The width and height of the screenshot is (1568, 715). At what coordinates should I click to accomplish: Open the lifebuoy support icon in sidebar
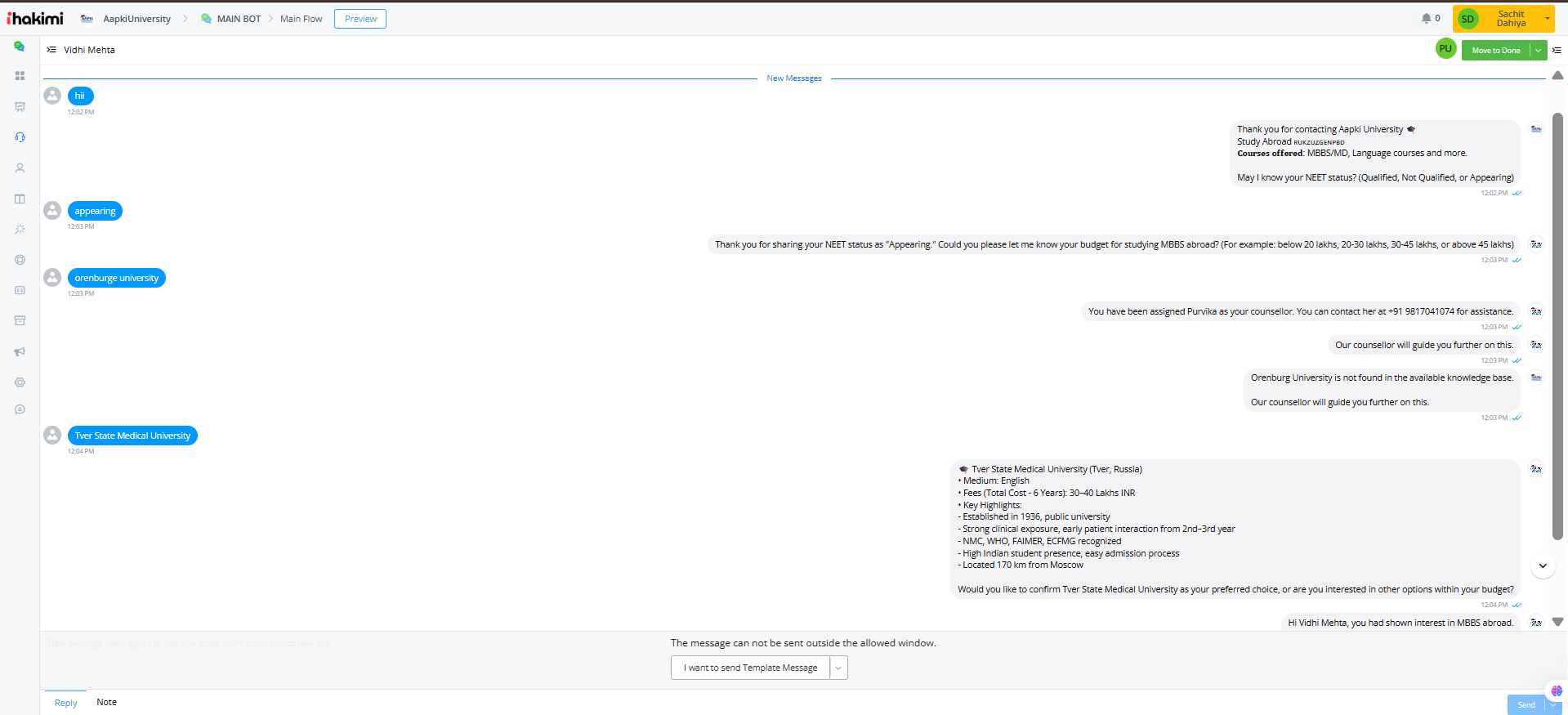pos(20,260)
